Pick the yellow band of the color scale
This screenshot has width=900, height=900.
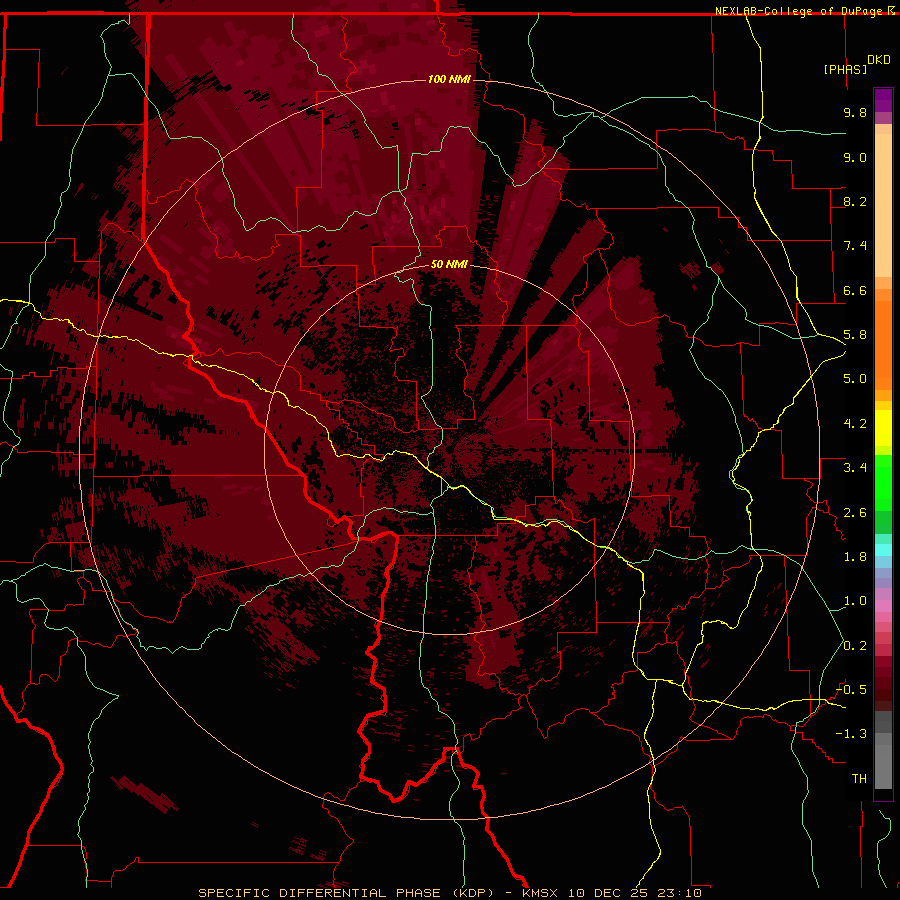tap(883, 428)
